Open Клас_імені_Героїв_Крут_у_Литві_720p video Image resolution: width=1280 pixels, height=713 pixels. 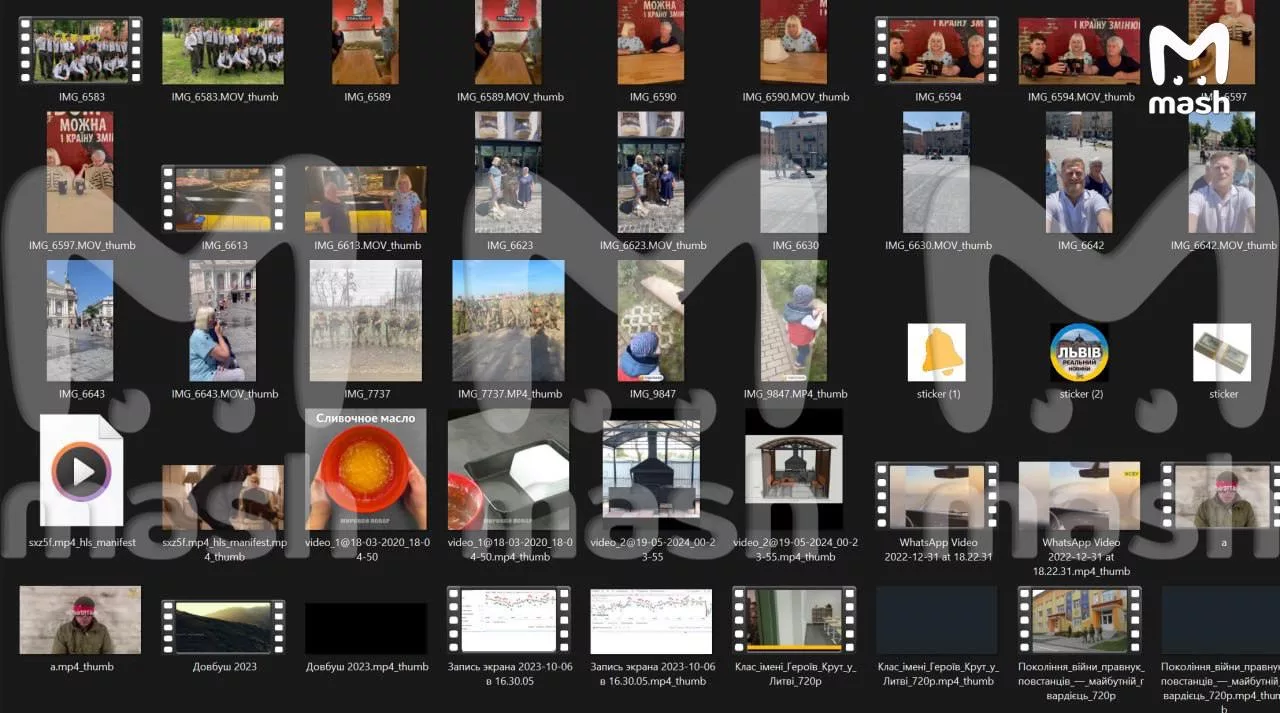(795, 620)
